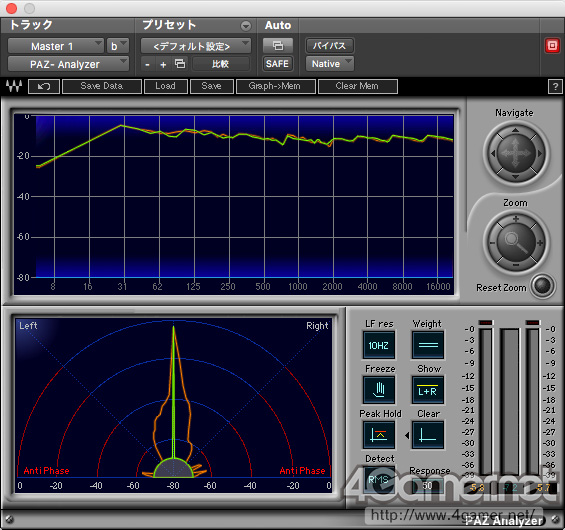Open the Master 1 track dropdown
The height and width of the screenshot is (530, 565).
coord(56,46)
